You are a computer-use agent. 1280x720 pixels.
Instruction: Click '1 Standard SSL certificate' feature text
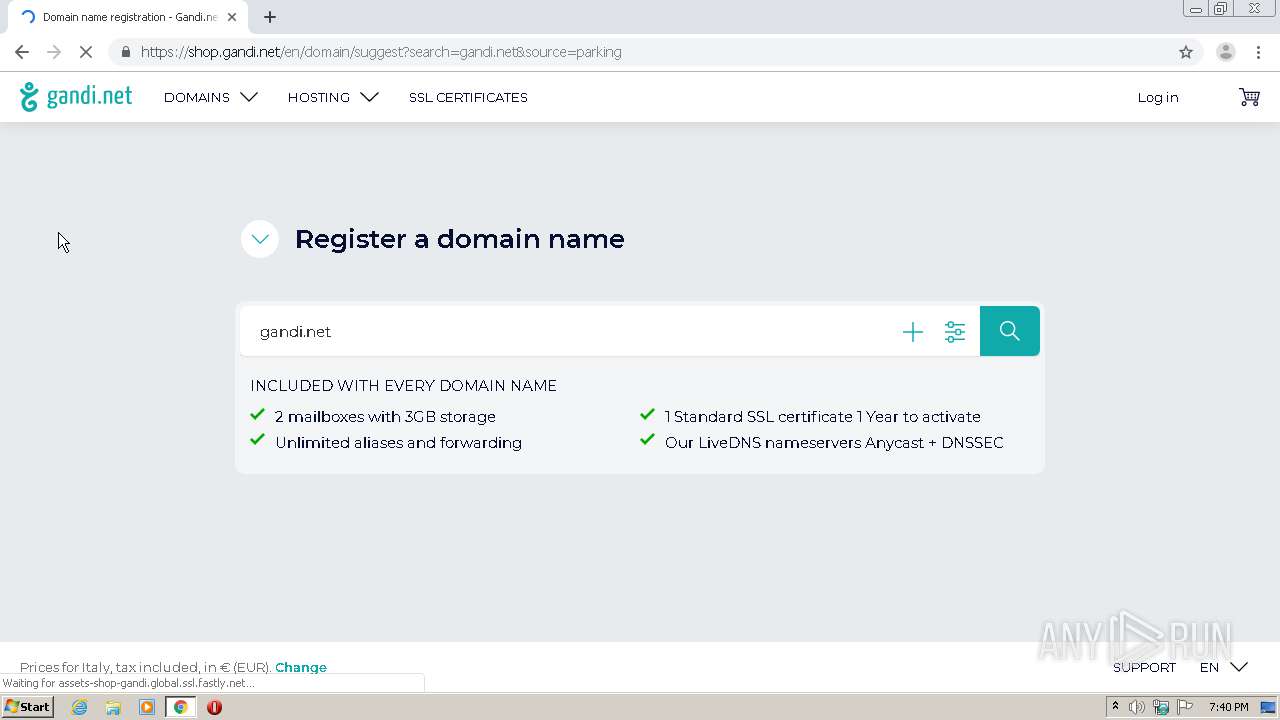pos(823,417)
